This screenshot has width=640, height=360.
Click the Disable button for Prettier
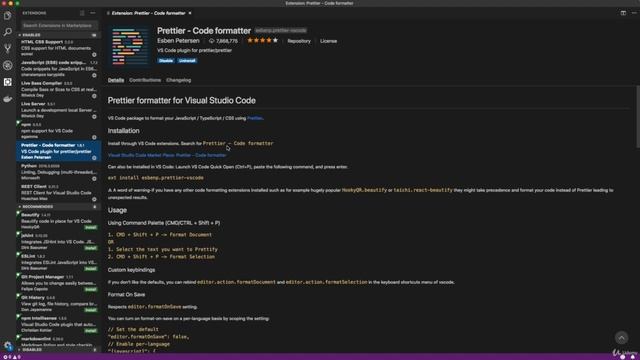click(166, 60)
